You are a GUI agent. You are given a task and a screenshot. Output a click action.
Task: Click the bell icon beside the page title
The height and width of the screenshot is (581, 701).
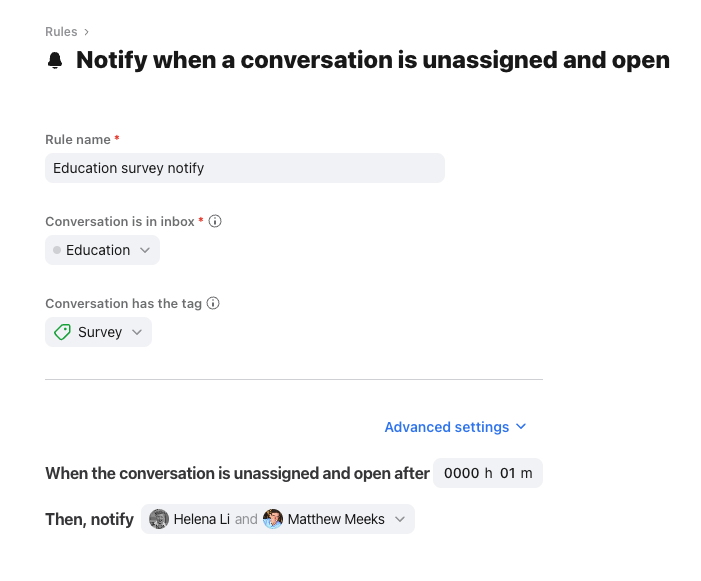pyautogui.click(x=55, y=61)
